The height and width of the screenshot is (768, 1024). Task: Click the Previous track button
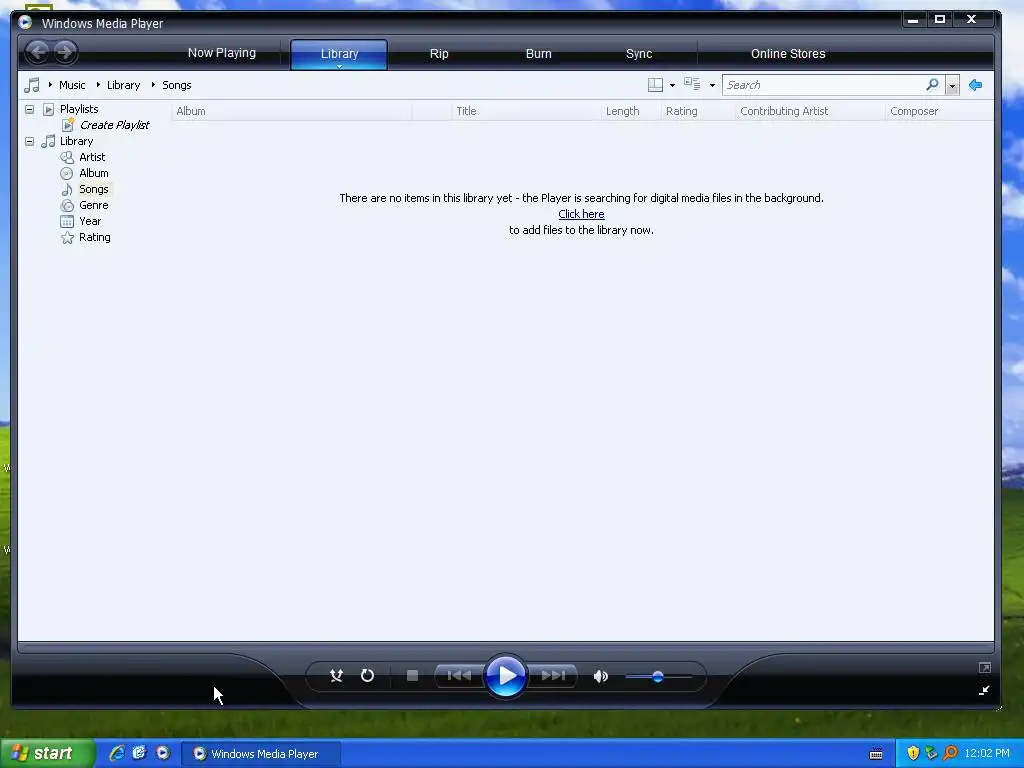click(x=459, y=675)
